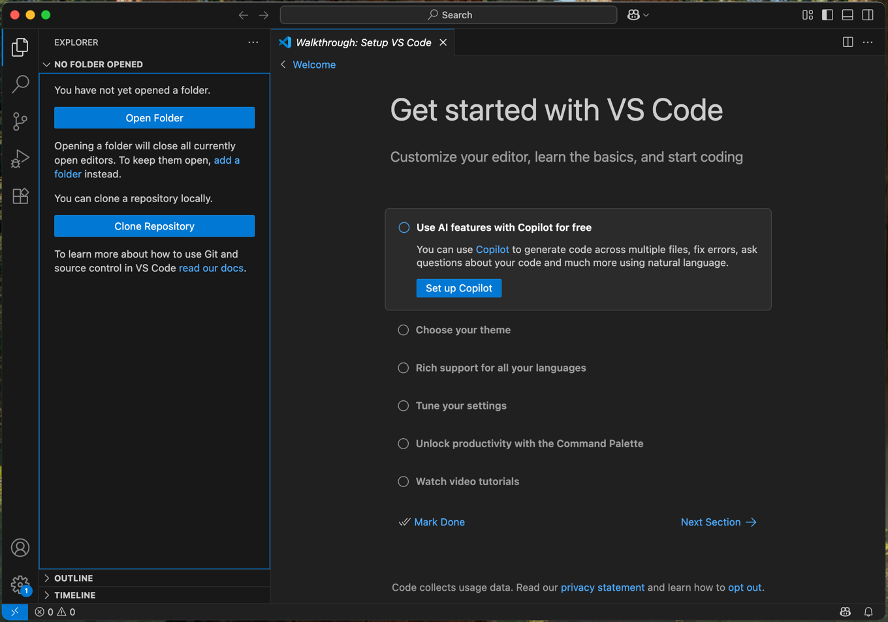The height and width of the screenshot is (622, 888).
Task: Open the opt out link
Action: tap(745, 588)
